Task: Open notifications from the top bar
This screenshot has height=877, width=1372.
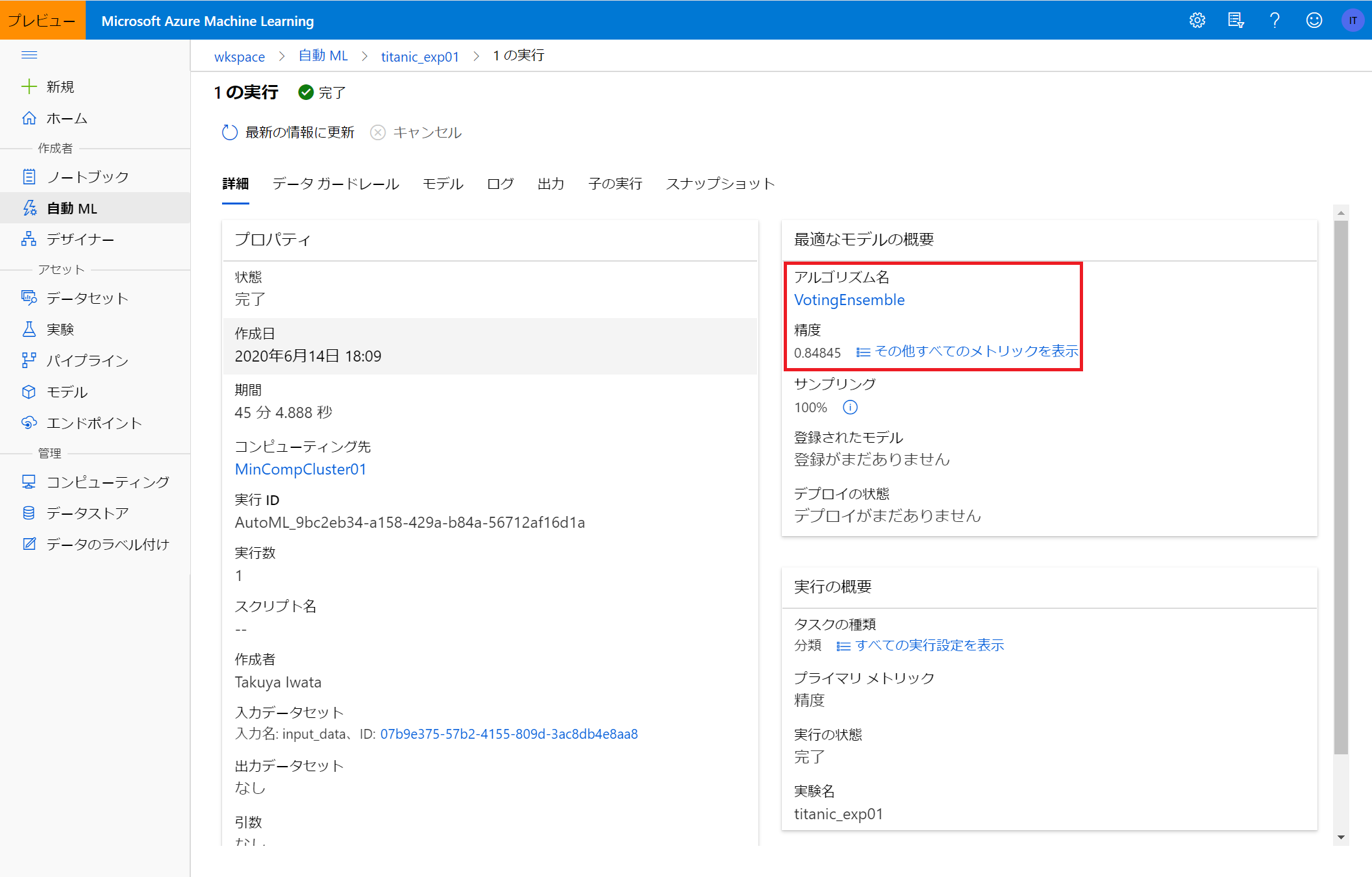Action: click(1236, 20)
